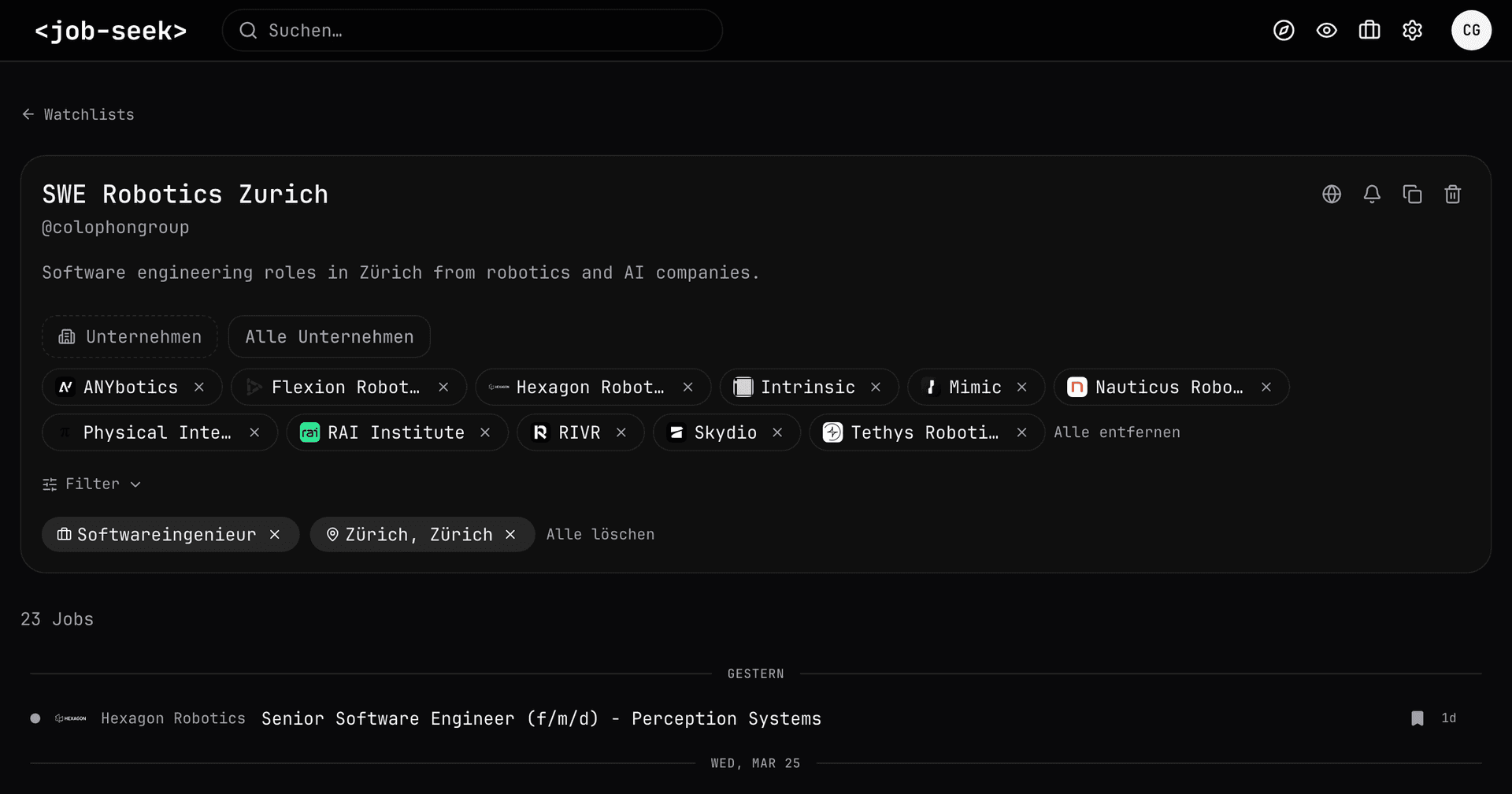Open the briefcase jobs icon in header
Screen dimensions: 1512x794
coord(1369,31)
